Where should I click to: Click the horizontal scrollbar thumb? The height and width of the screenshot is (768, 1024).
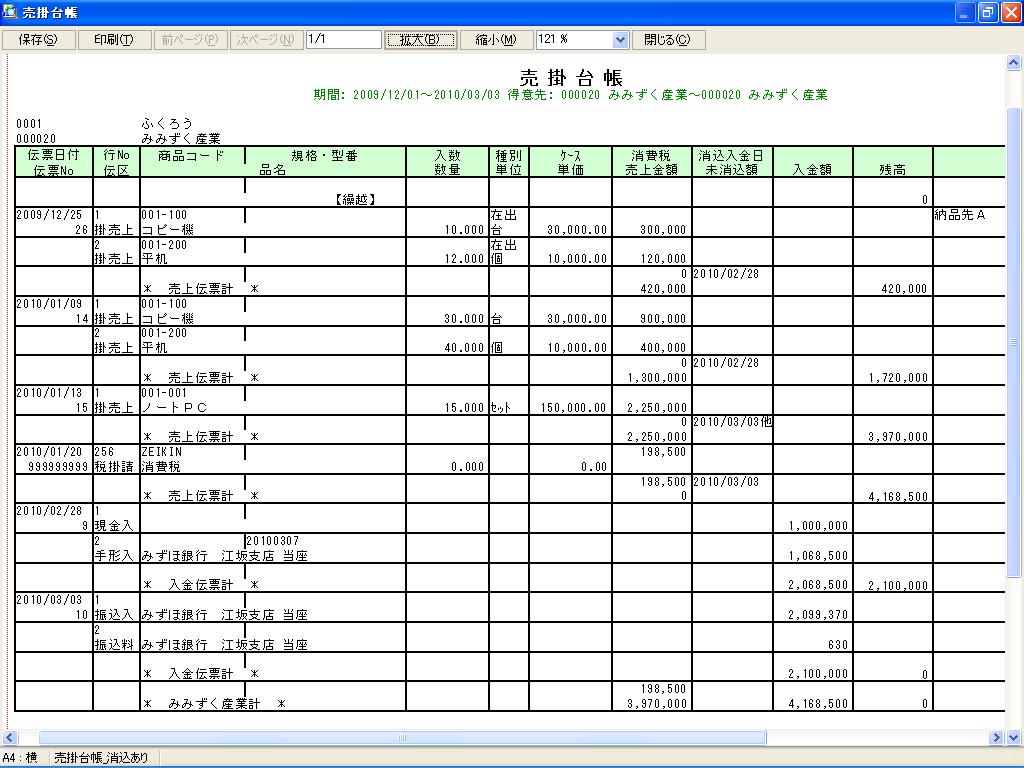402,738
